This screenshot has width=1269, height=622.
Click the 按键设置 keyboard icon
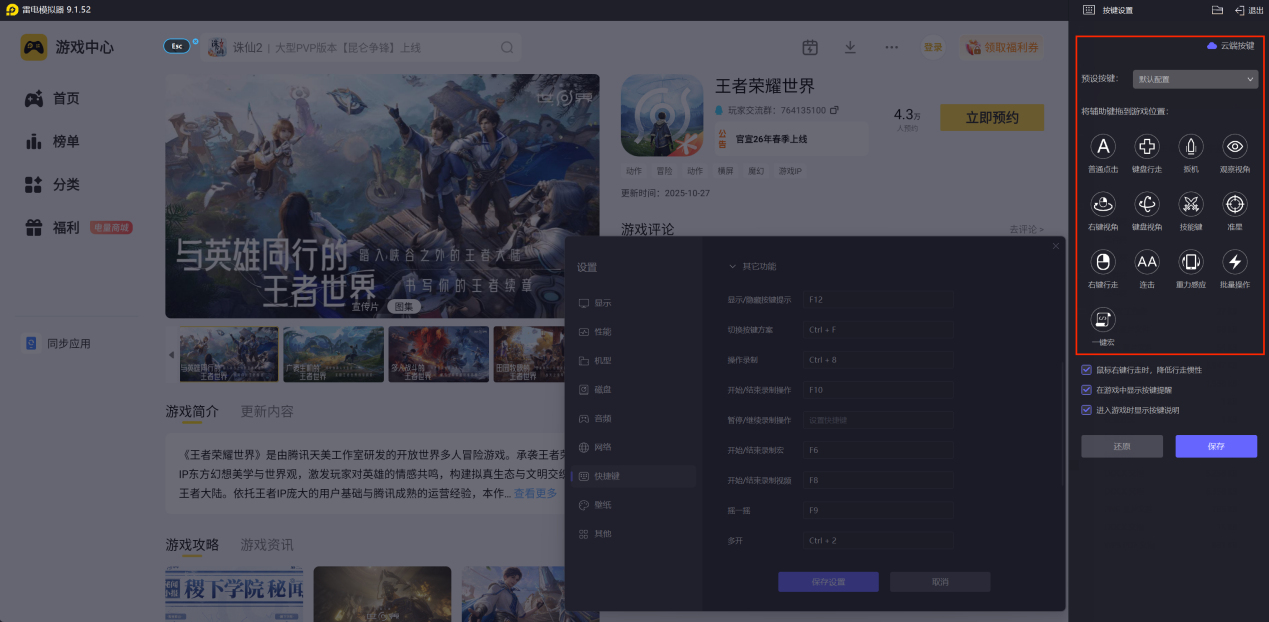[x=1089, y=10]
